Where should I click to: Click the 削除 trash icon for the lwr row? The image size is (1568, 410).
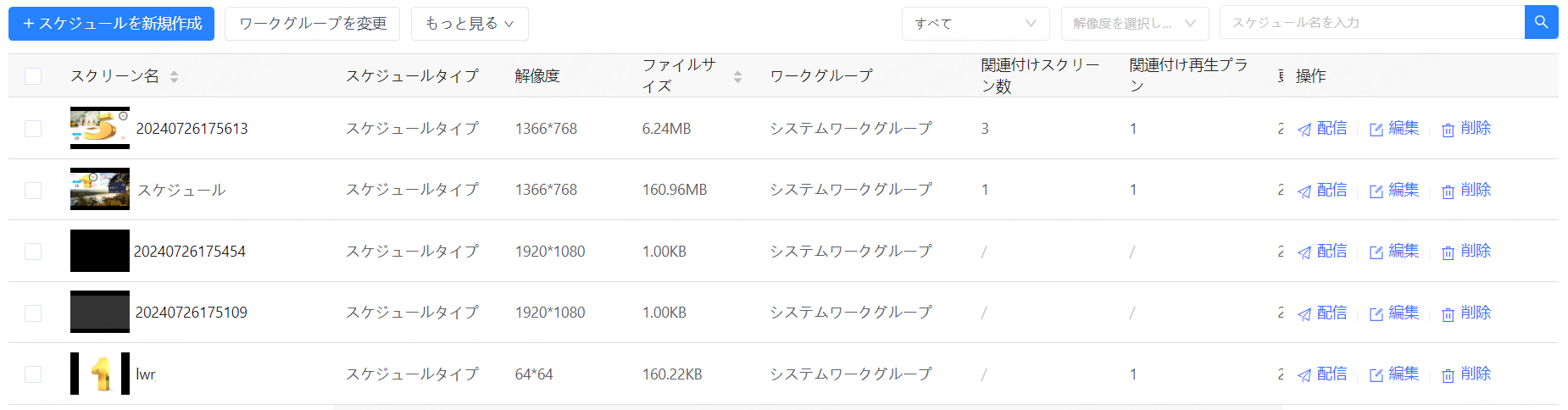point(1448,375)
